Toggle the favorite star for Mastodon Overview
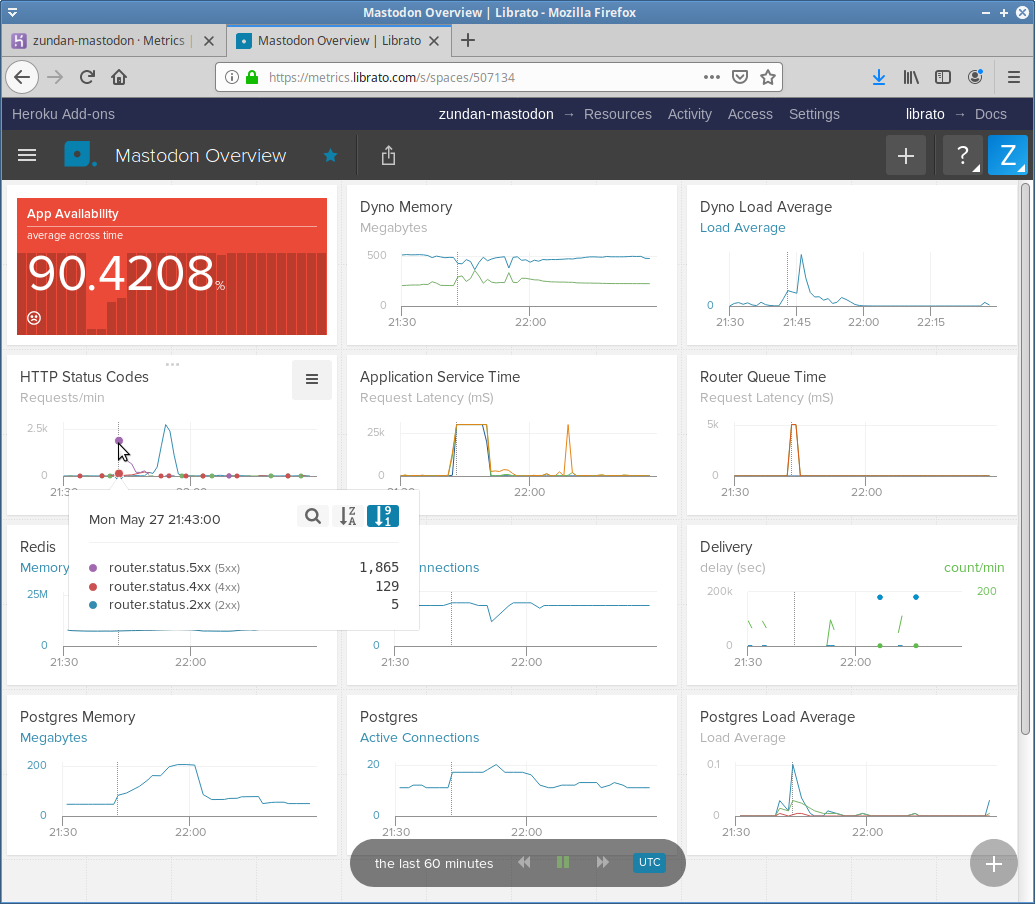Screen dimensions: 1035x904 (330, 156)
